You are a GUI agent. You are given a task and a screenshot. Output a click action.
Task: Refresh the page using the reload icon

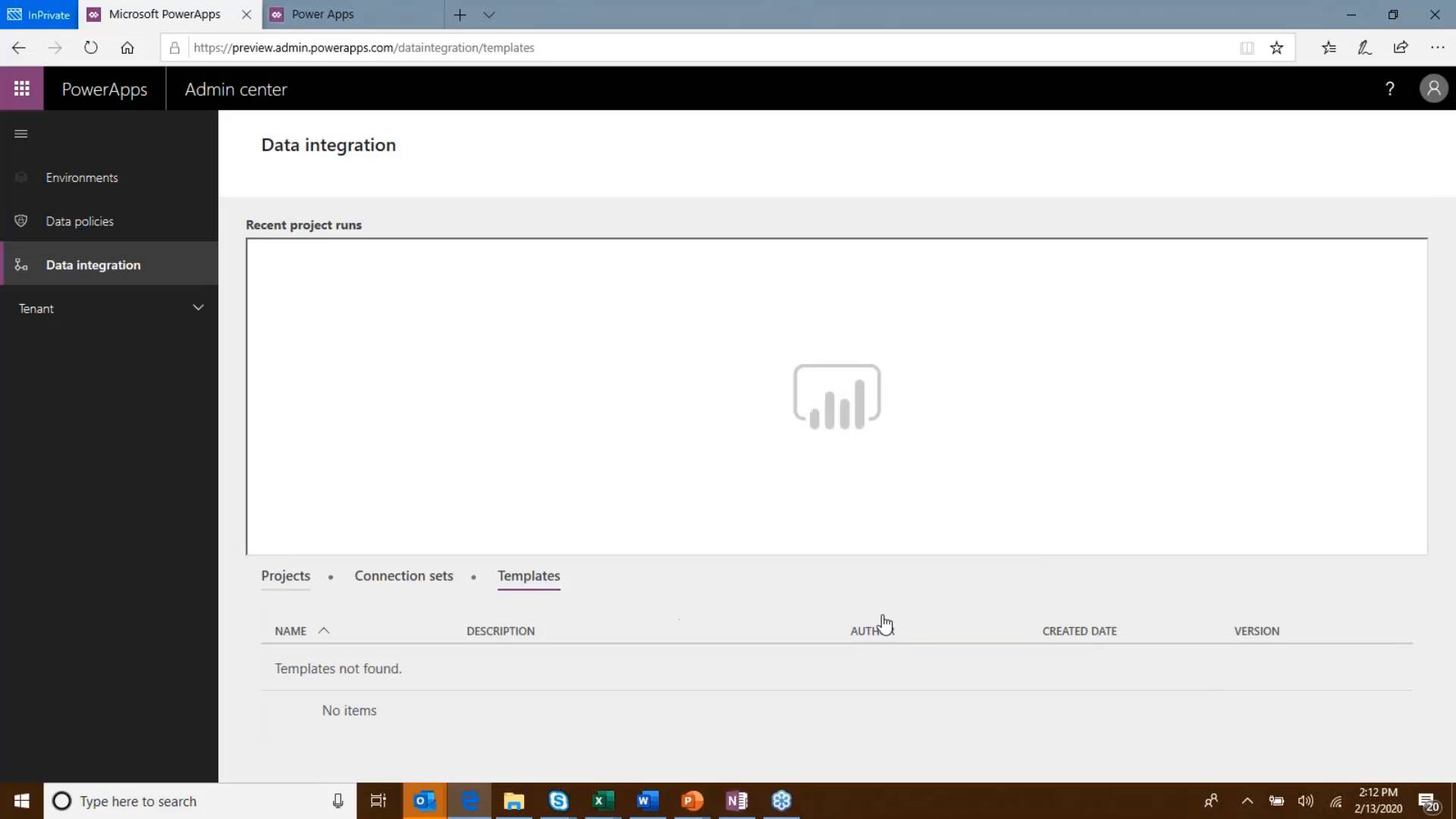(x=91, y=47)
